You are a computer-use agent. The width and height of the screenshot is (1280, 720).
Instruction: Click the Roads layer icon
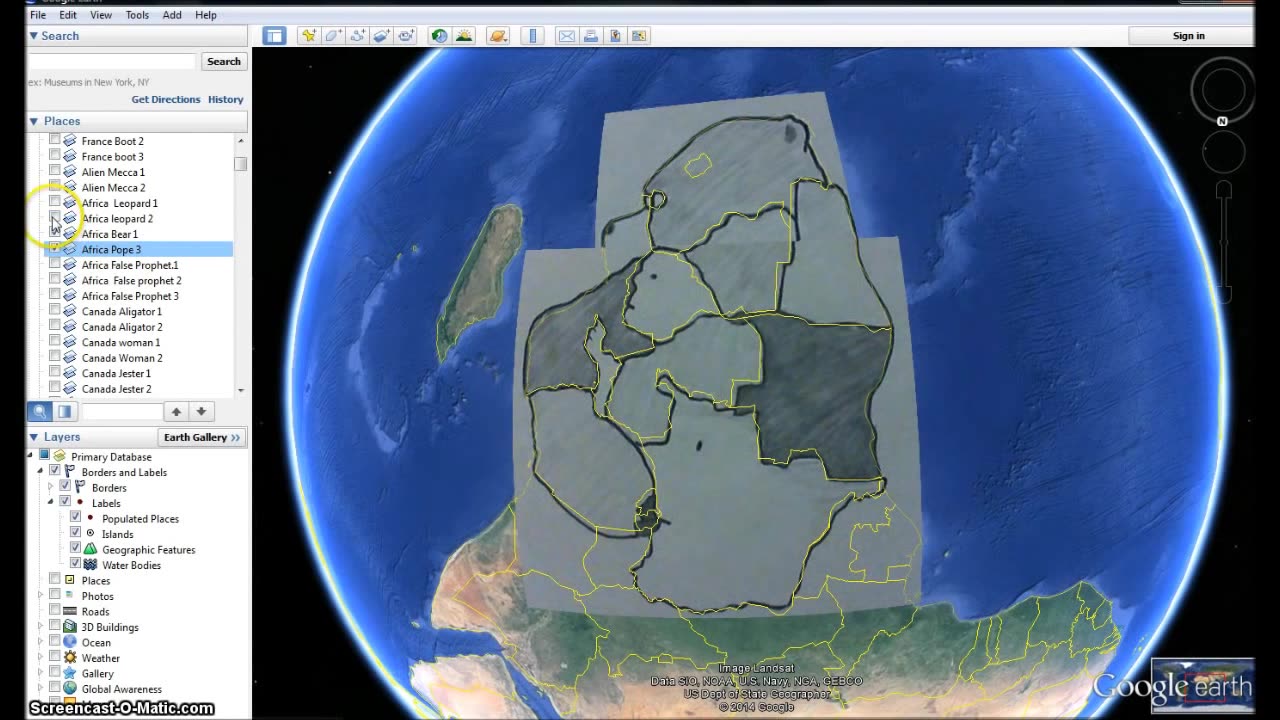70,611
